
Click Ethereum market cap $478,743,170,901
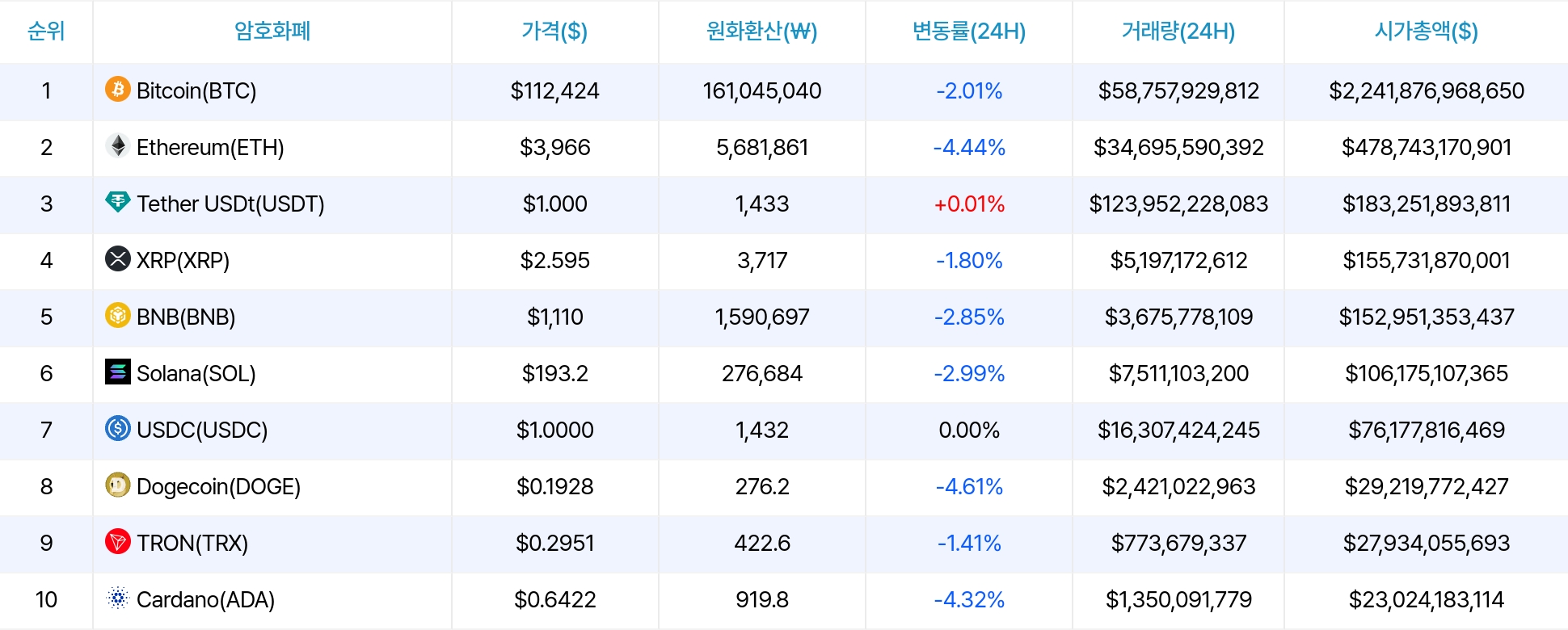tap(1427, 148)
